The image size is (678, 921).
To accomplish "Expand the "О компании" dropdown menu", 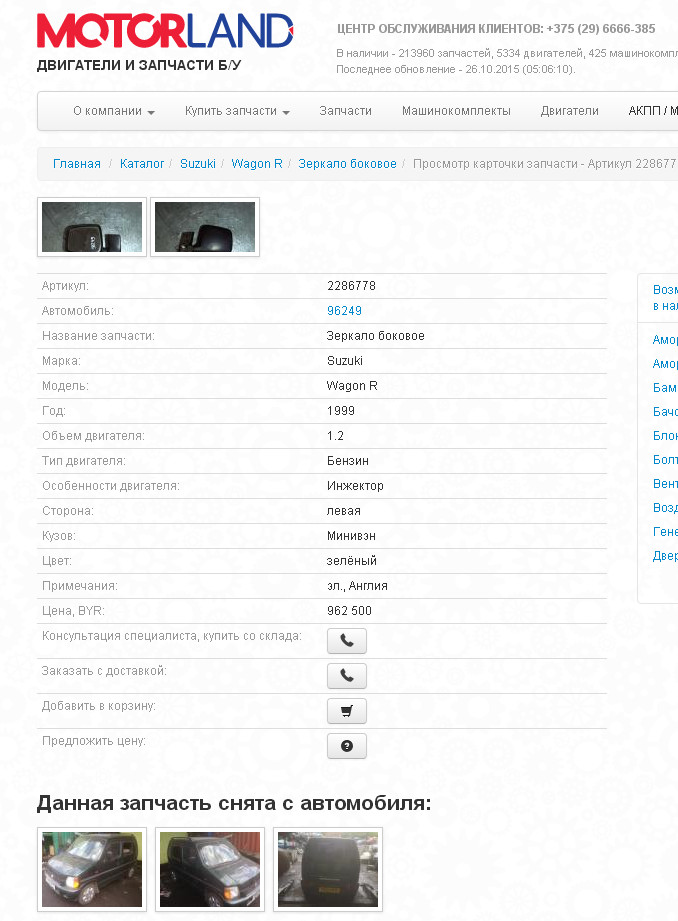I will tap(114, 111).
